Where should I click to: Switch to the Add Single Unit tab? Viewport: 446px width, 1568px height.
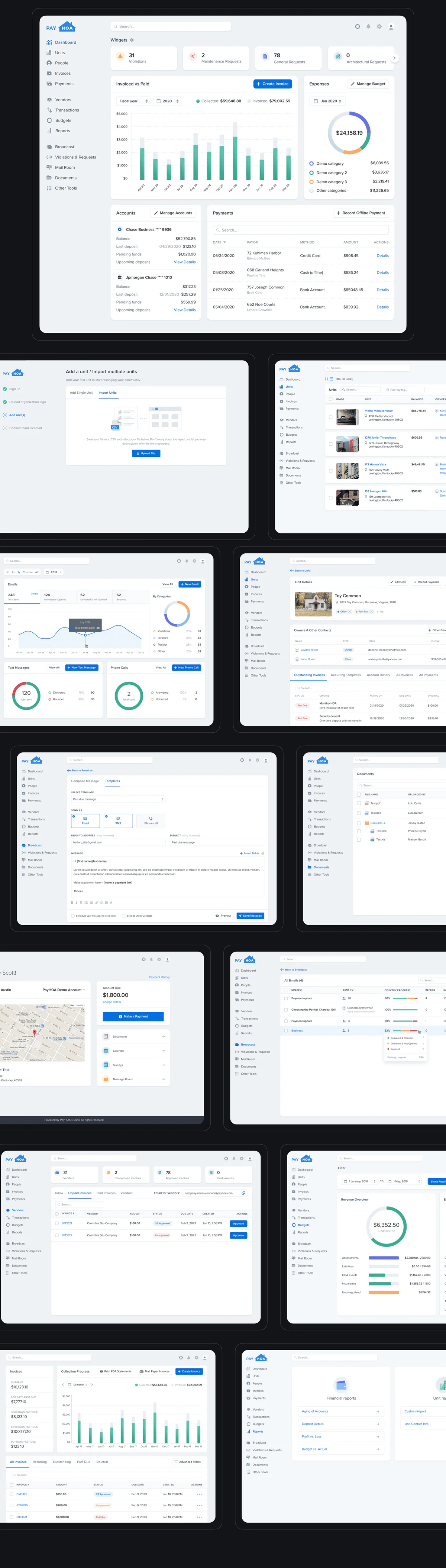point(81,393)
